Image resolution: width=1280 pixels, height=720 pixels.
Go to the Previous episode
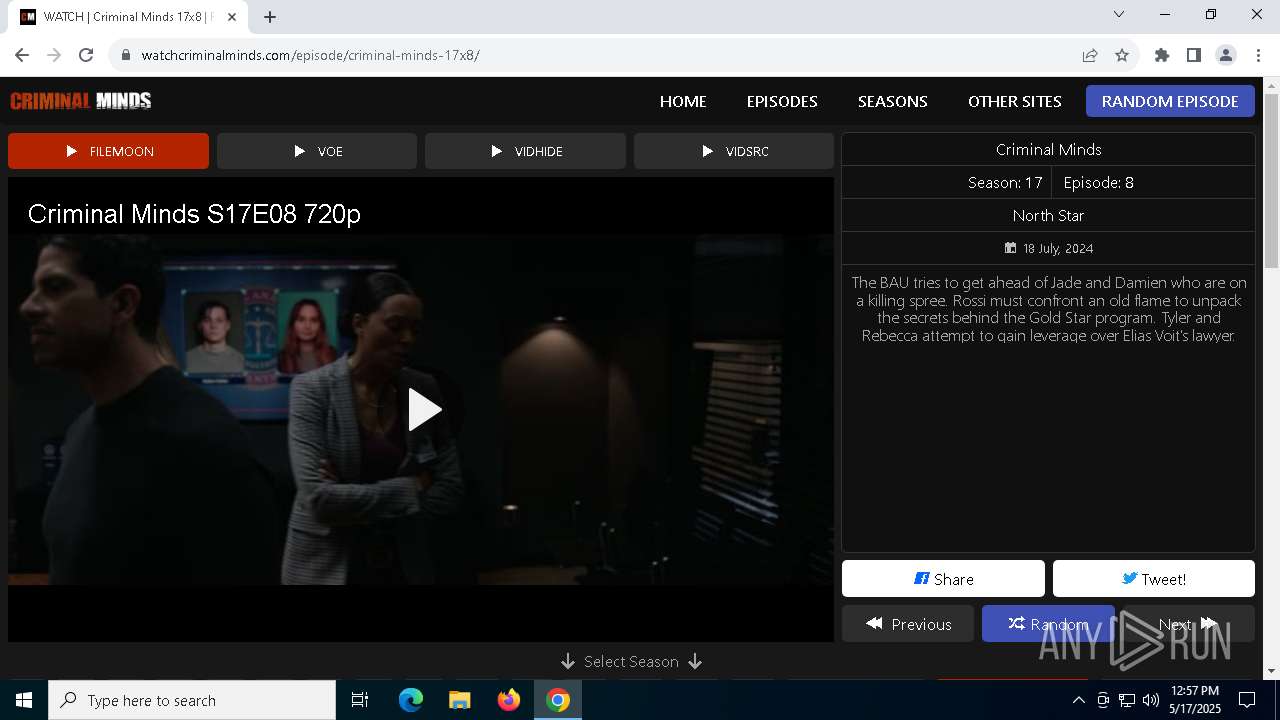908,624
